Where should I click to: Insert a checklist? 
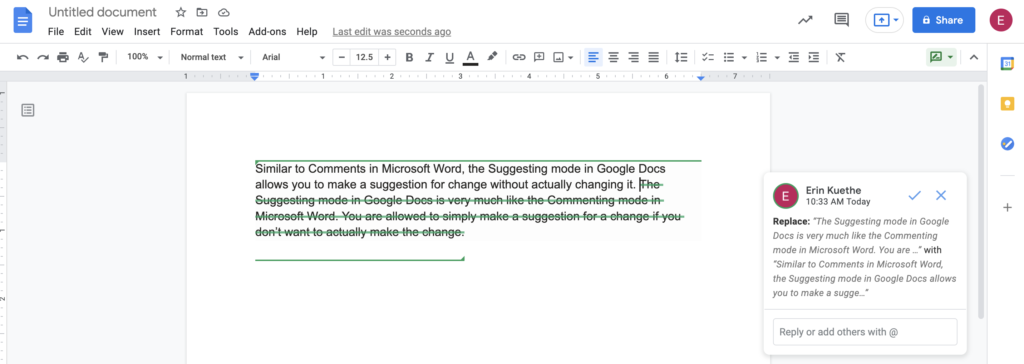click(x=708, y=58)
